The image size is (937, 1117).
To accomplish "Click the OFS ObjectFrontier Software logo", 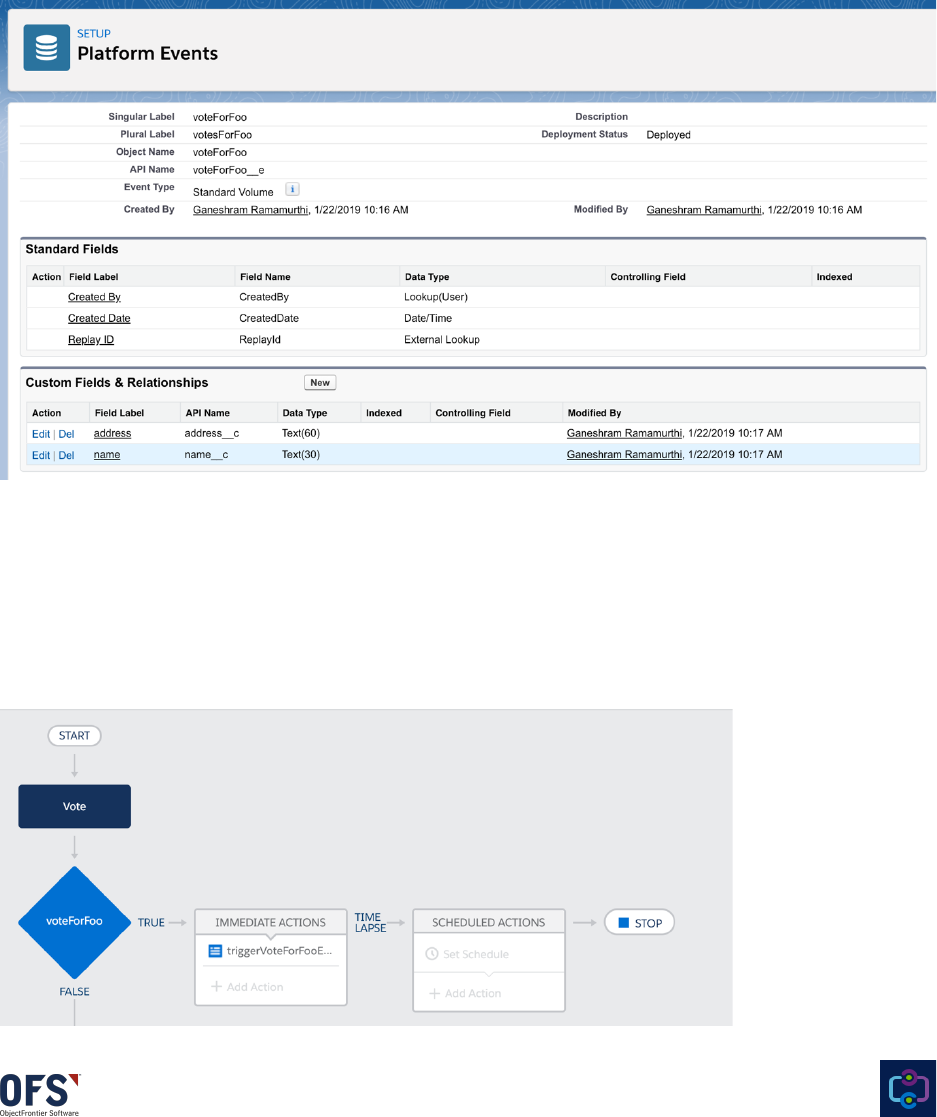I will point(40,1094).
